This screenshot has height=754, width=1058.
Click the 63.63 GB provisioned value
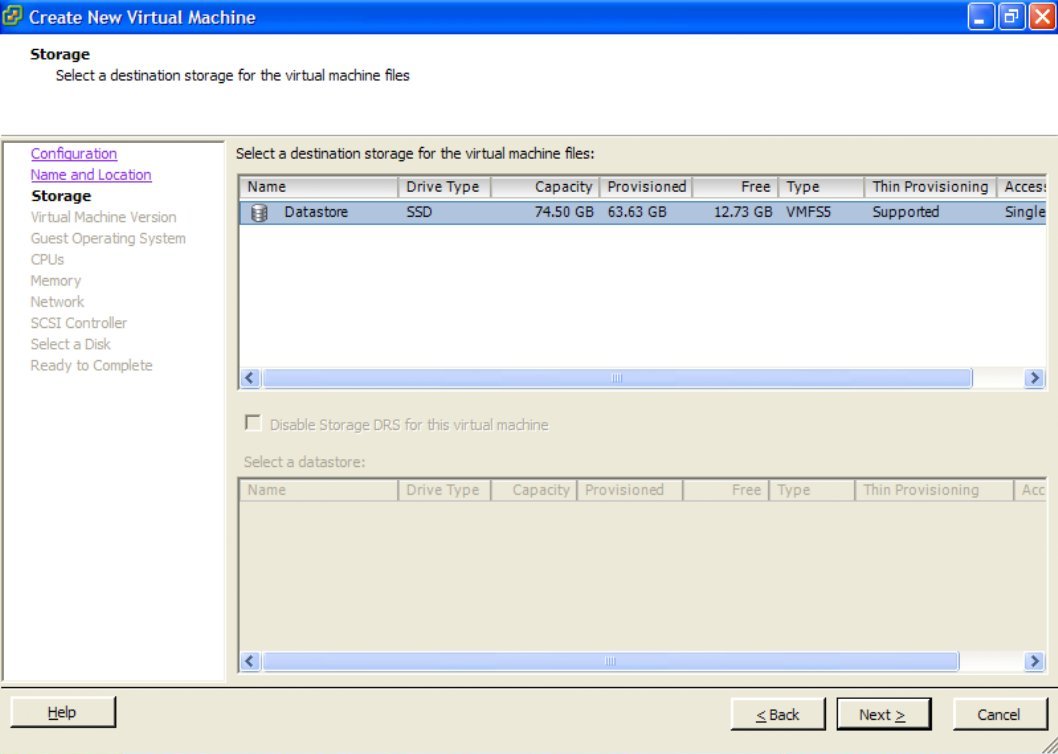pos(637,212)
